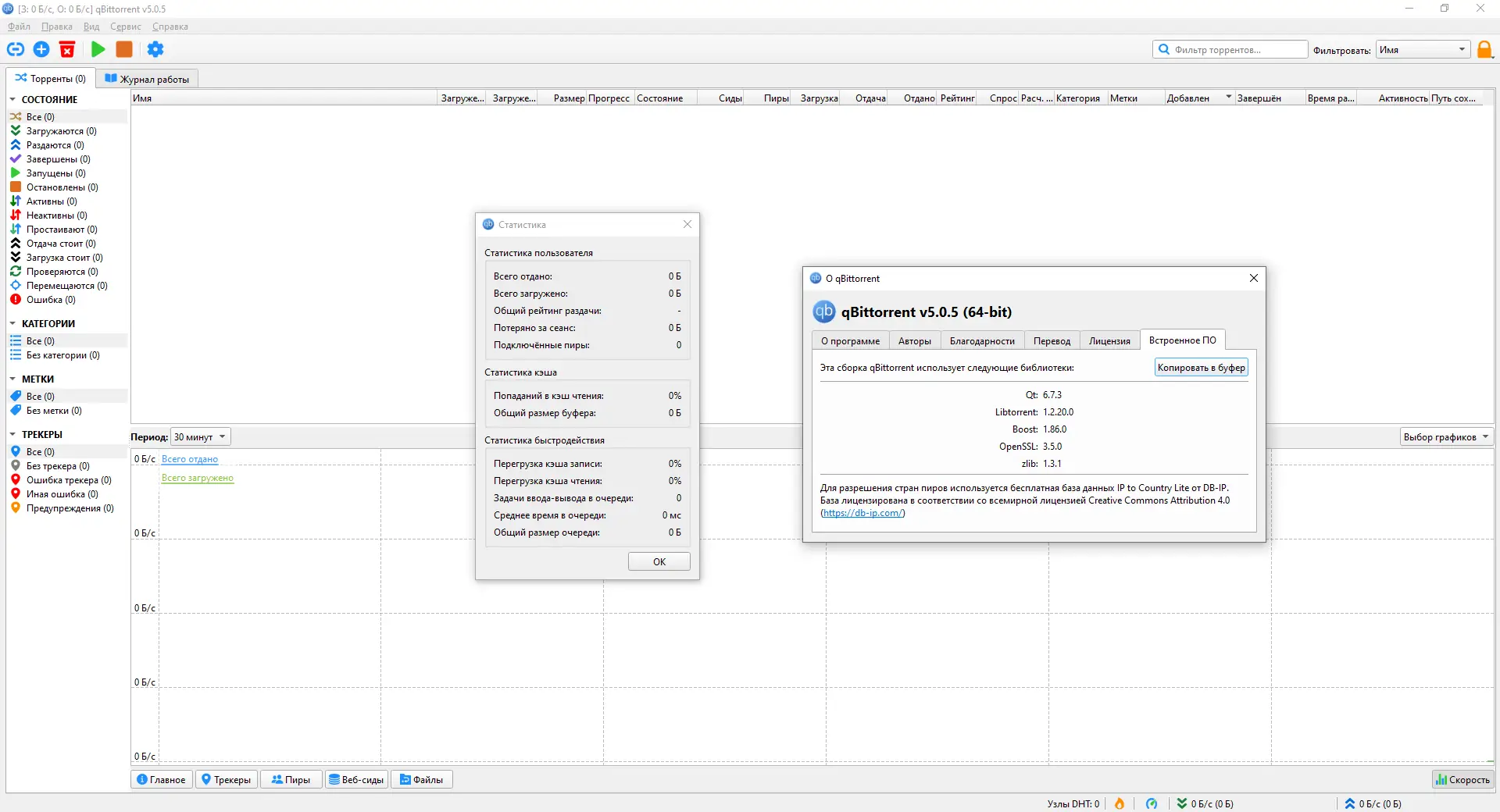Image resolution: width=1500 pixels, height=812 pixels.
Task: Open the Авторы tab in About dialog
Action: tap(915, 341)
